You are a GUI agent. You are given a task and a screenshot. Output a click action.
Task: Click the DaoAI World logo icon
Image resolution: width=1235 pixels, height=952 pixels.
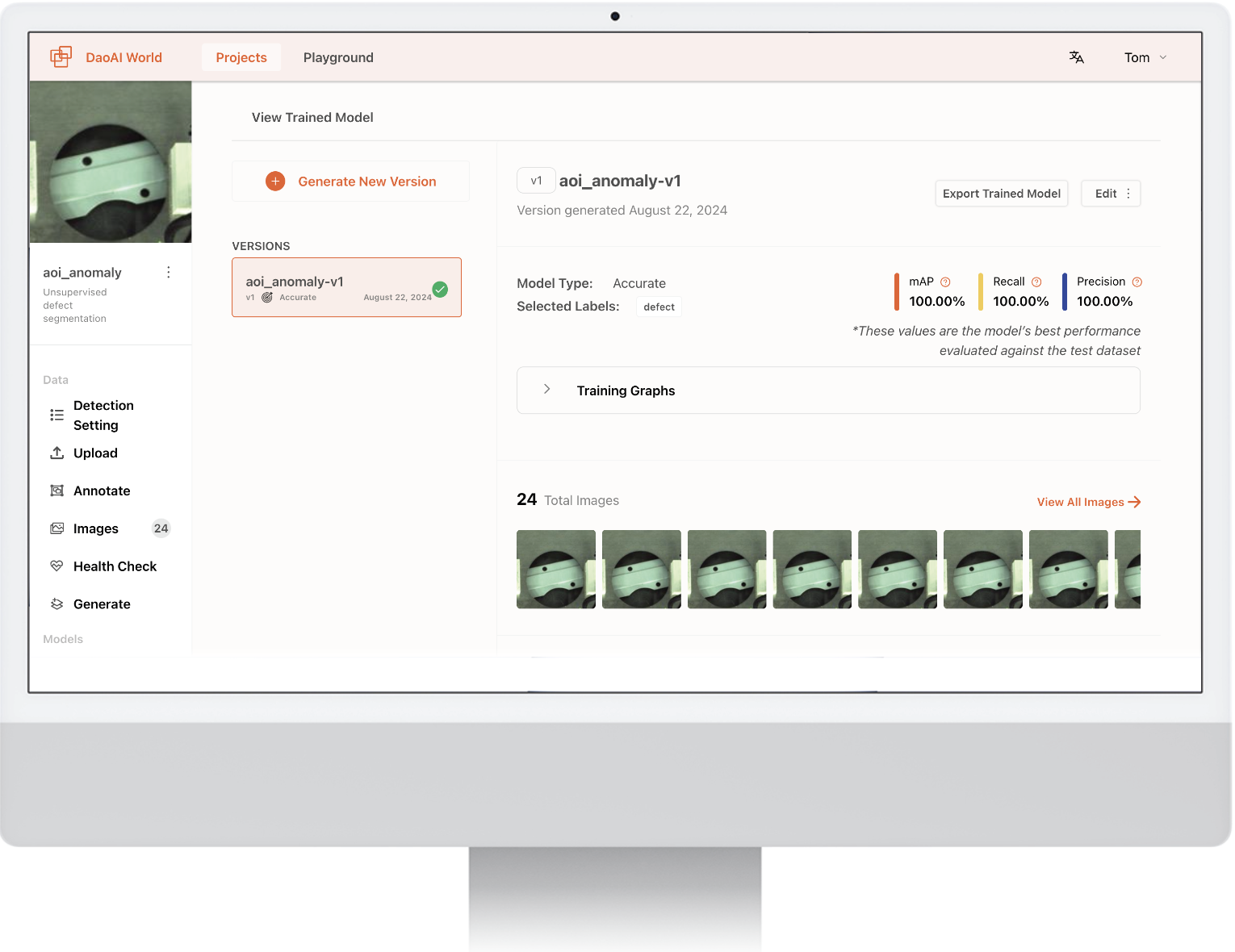coord(61,57)
